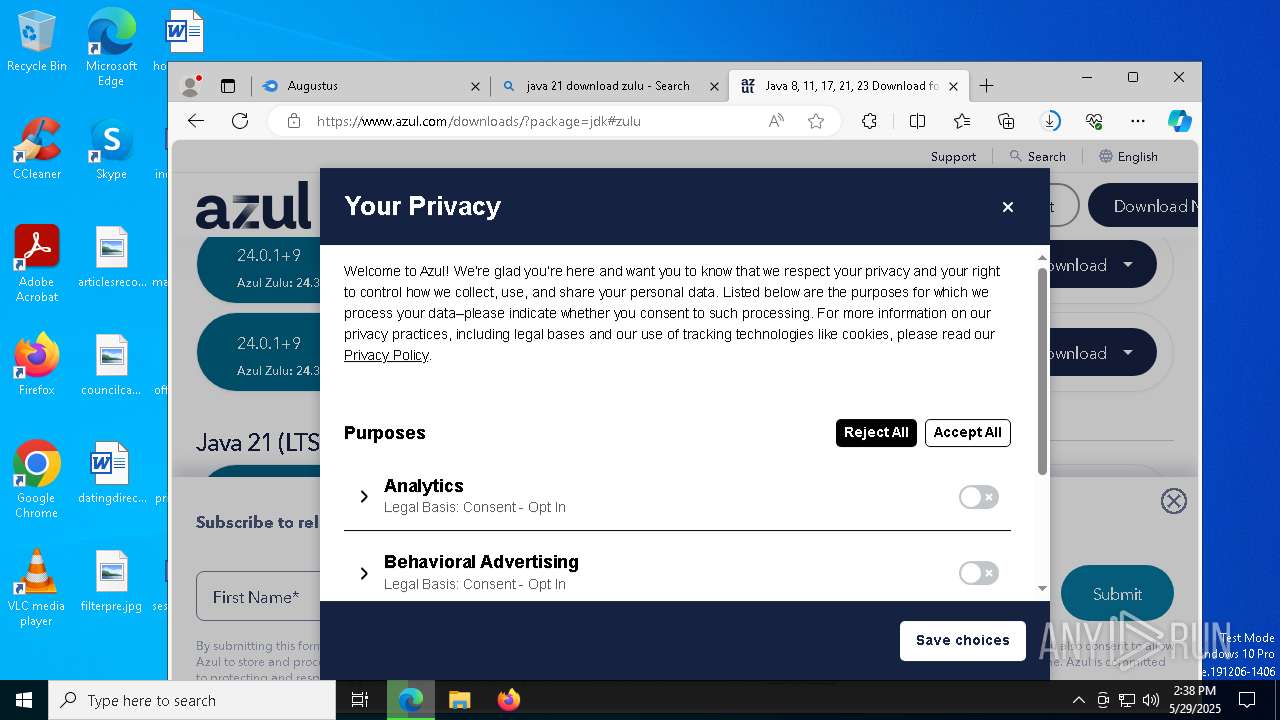Open the first 24.0.1+9 Download dropdown arrow
The image size is (1280, 720).
[1128, 265]
